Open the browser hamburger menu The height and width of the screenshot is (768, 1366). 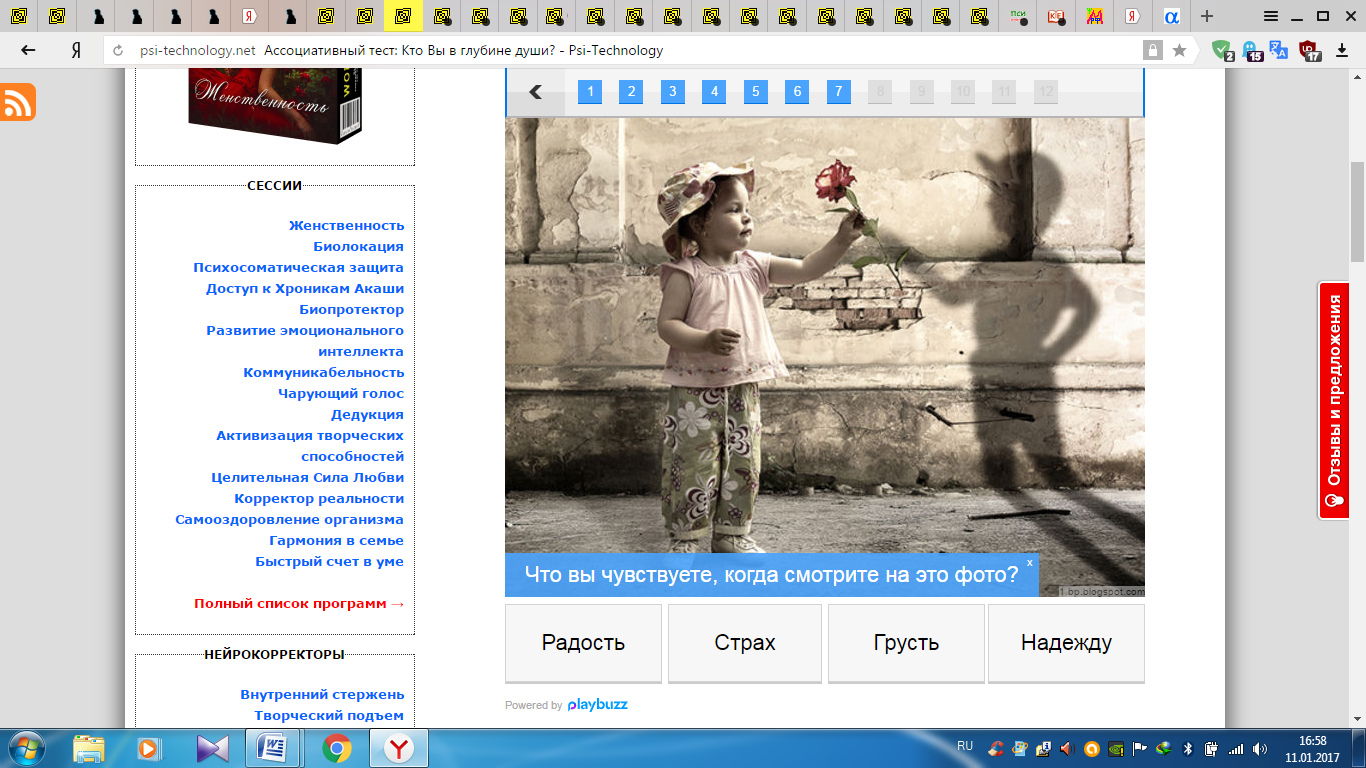(x=1271, y=16)
